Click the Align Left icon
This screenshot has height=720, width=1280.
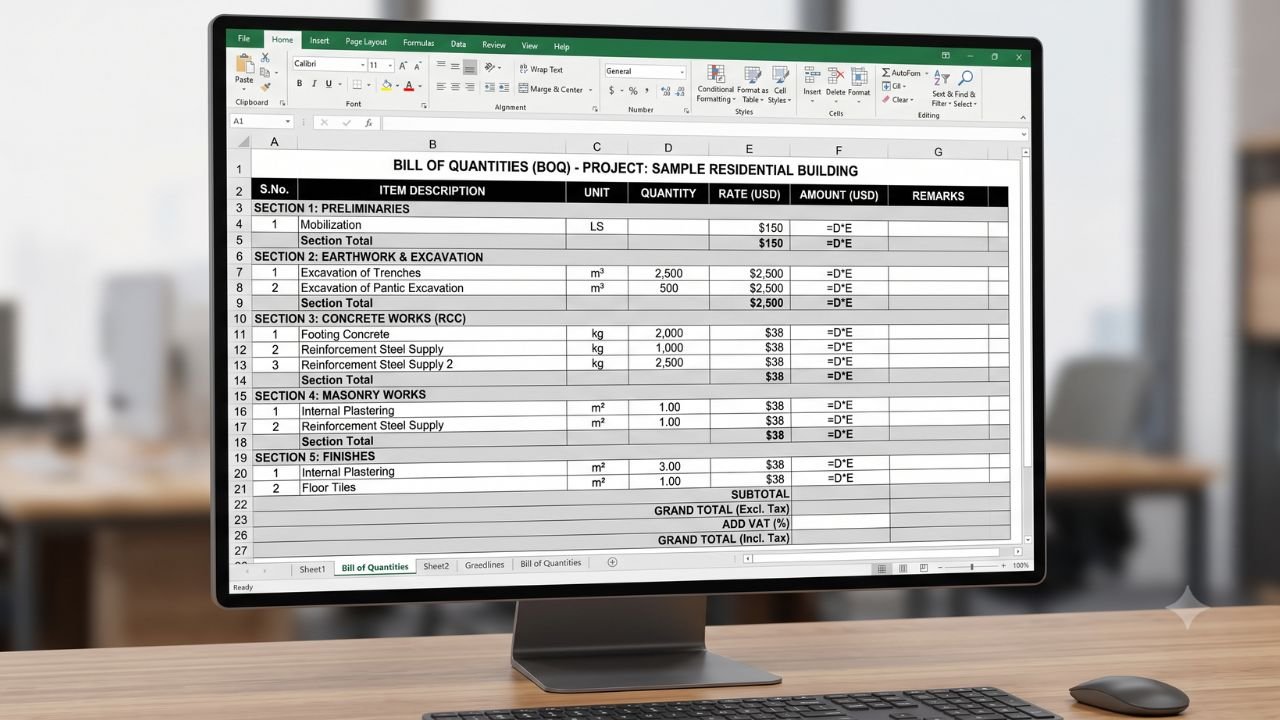(441, 87)
